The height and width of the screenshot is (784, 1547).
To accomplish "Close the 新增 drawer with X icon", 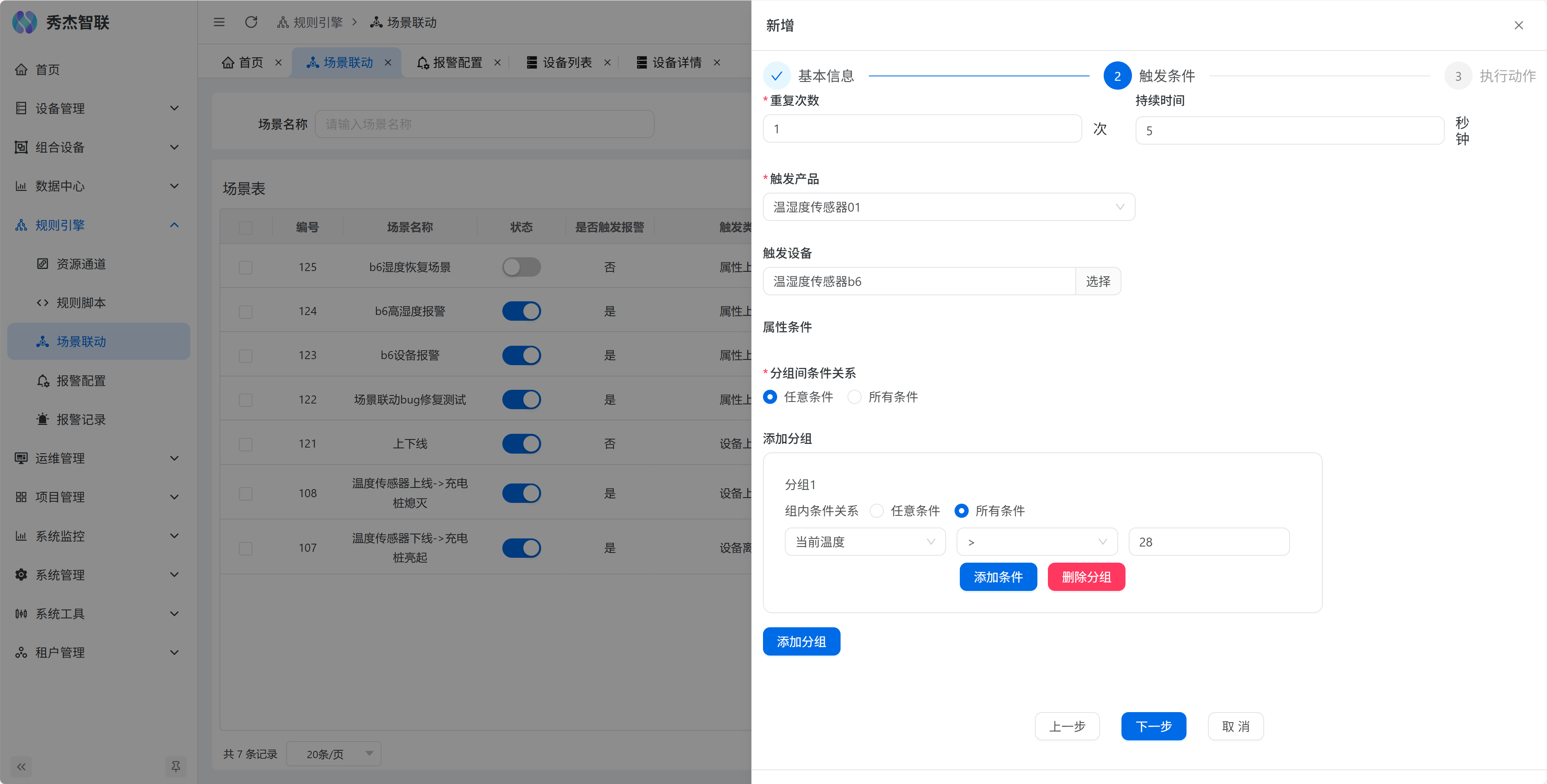I will tap(1518, 25).
